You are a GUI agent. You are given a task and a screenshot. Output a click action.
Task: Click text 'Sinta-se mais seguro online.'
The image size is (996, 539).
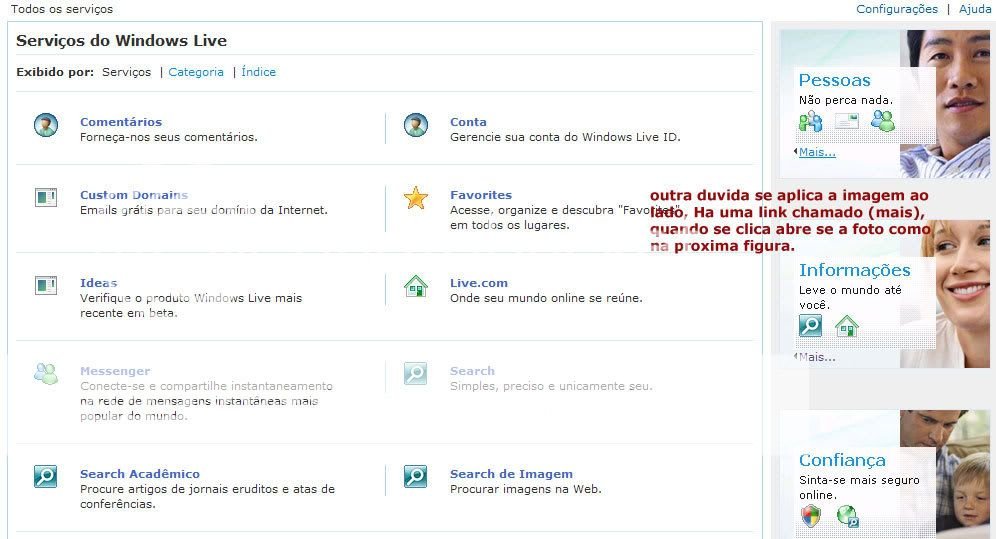[859, 488]
